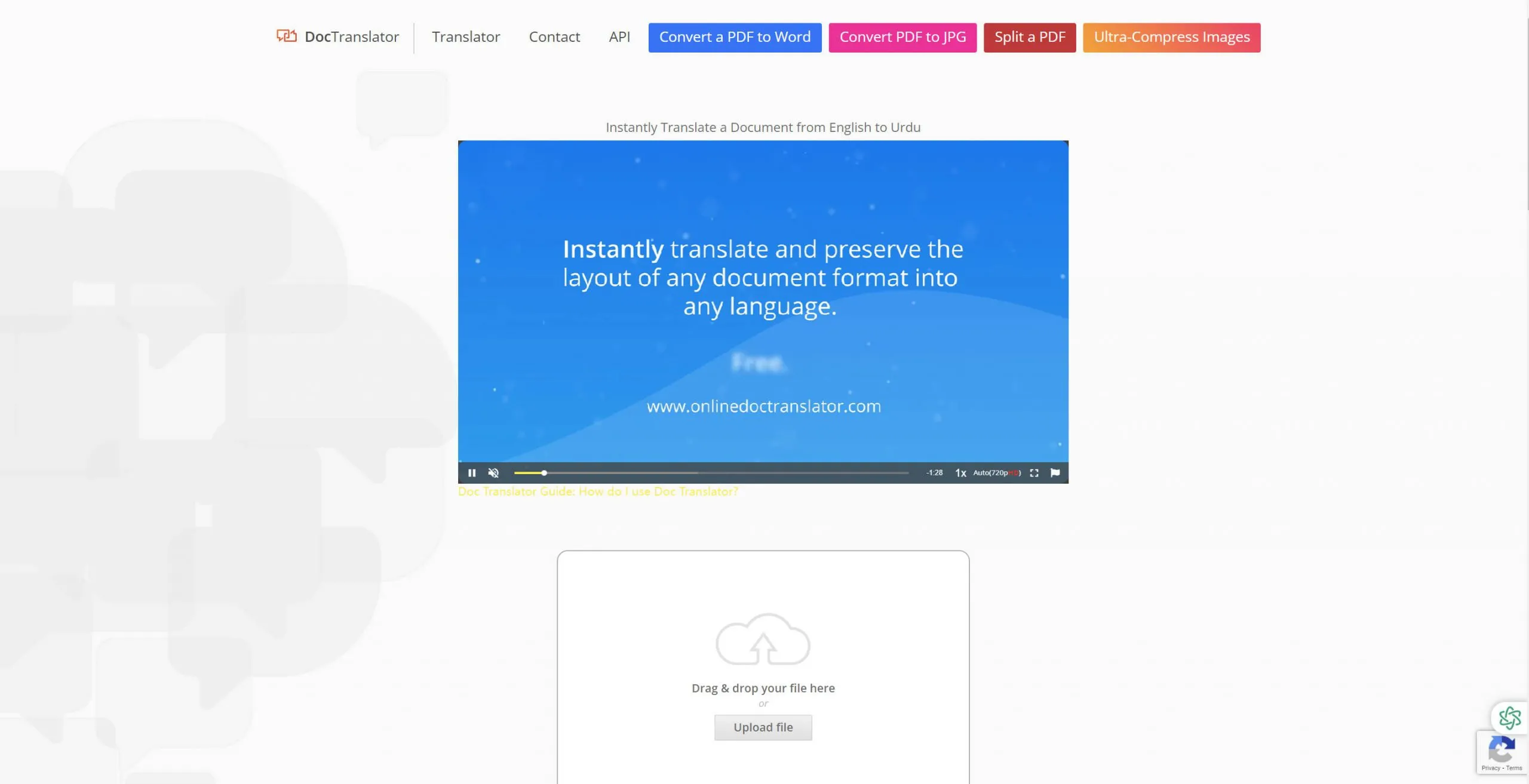Click the playback speed selector 1x
The width and height of the screenshot is (1529, 784).
click(960, 472)
